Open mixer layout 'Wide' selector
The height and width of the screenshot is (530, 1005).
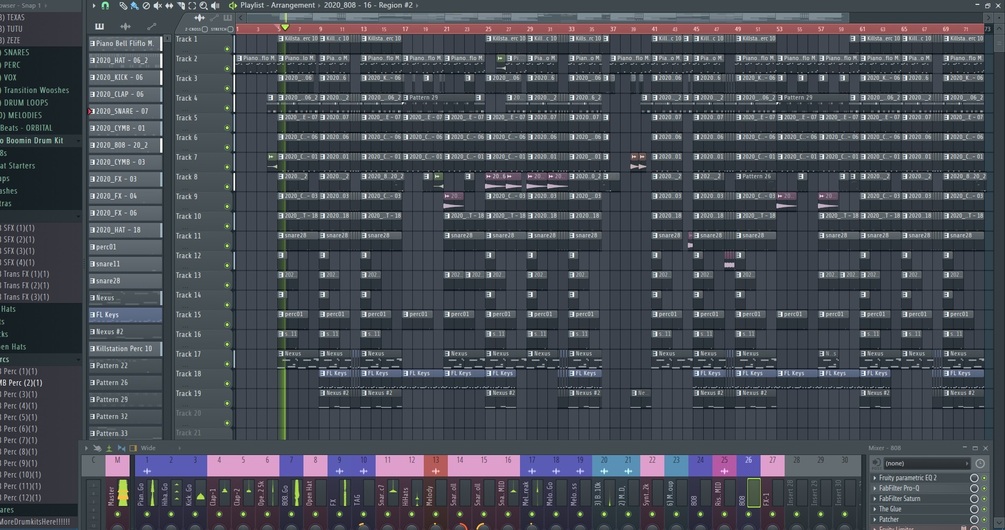point(148,448)
